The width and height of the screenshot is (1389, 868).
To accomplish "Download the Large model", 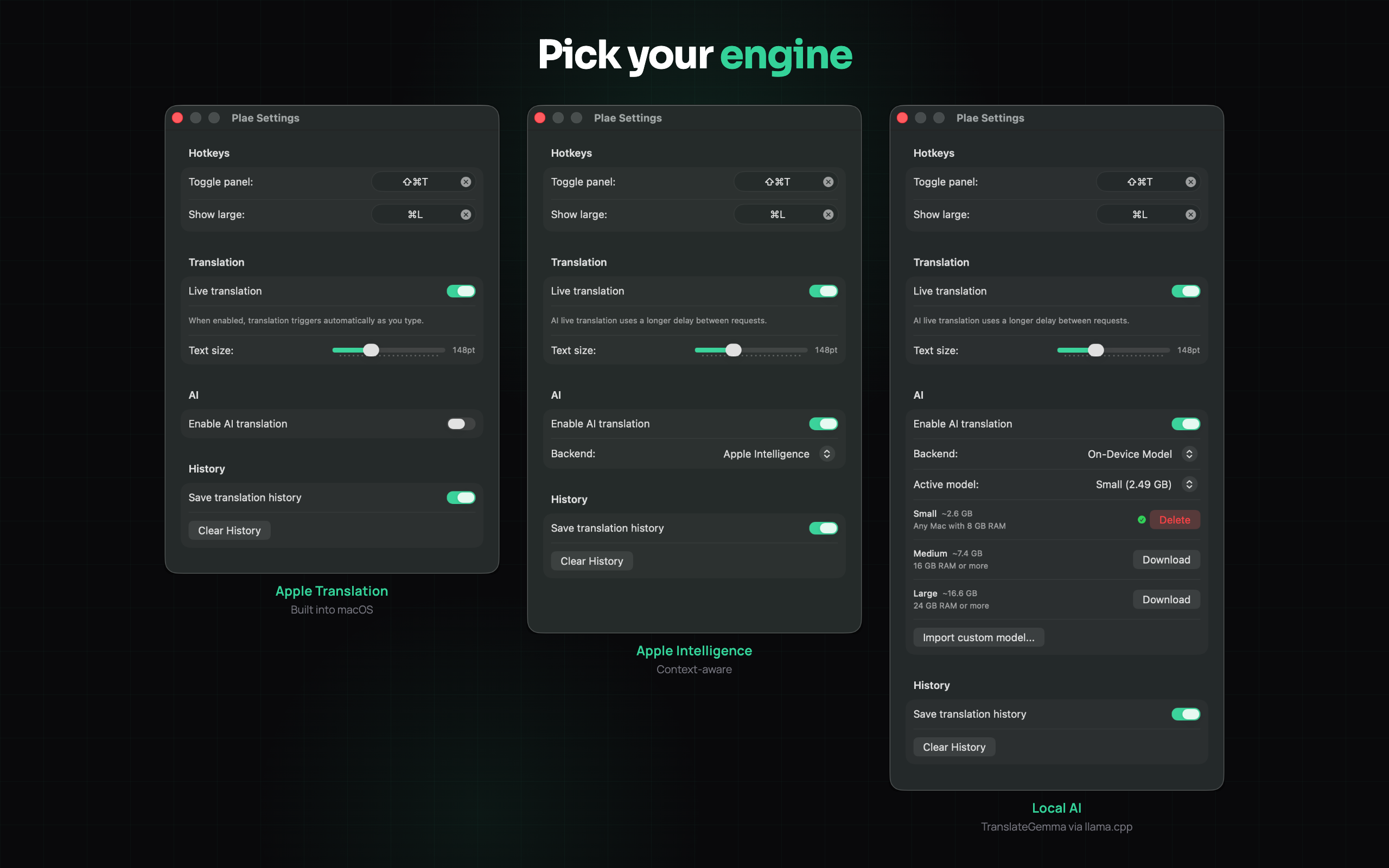I will click(1165, 599).
